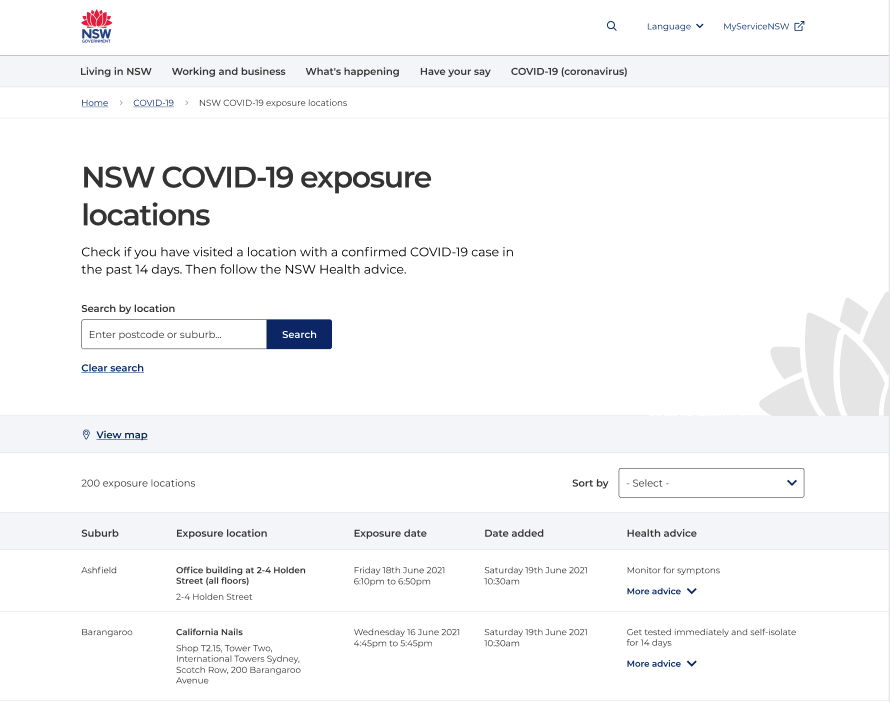Select What's happening in navigation
Screen dimensions: 890x702
point(352,72)
